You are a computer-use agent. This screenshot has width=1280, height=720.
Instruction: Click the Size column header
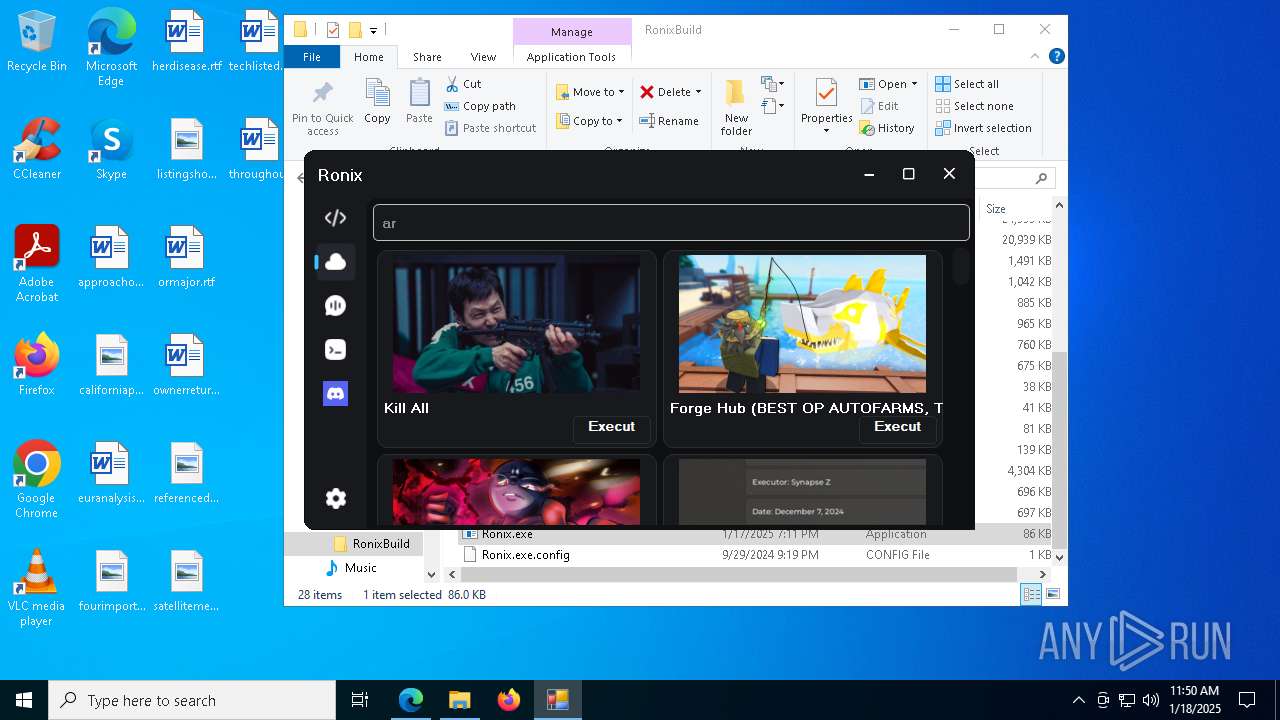pyautogui.click(x=996, y=209)
